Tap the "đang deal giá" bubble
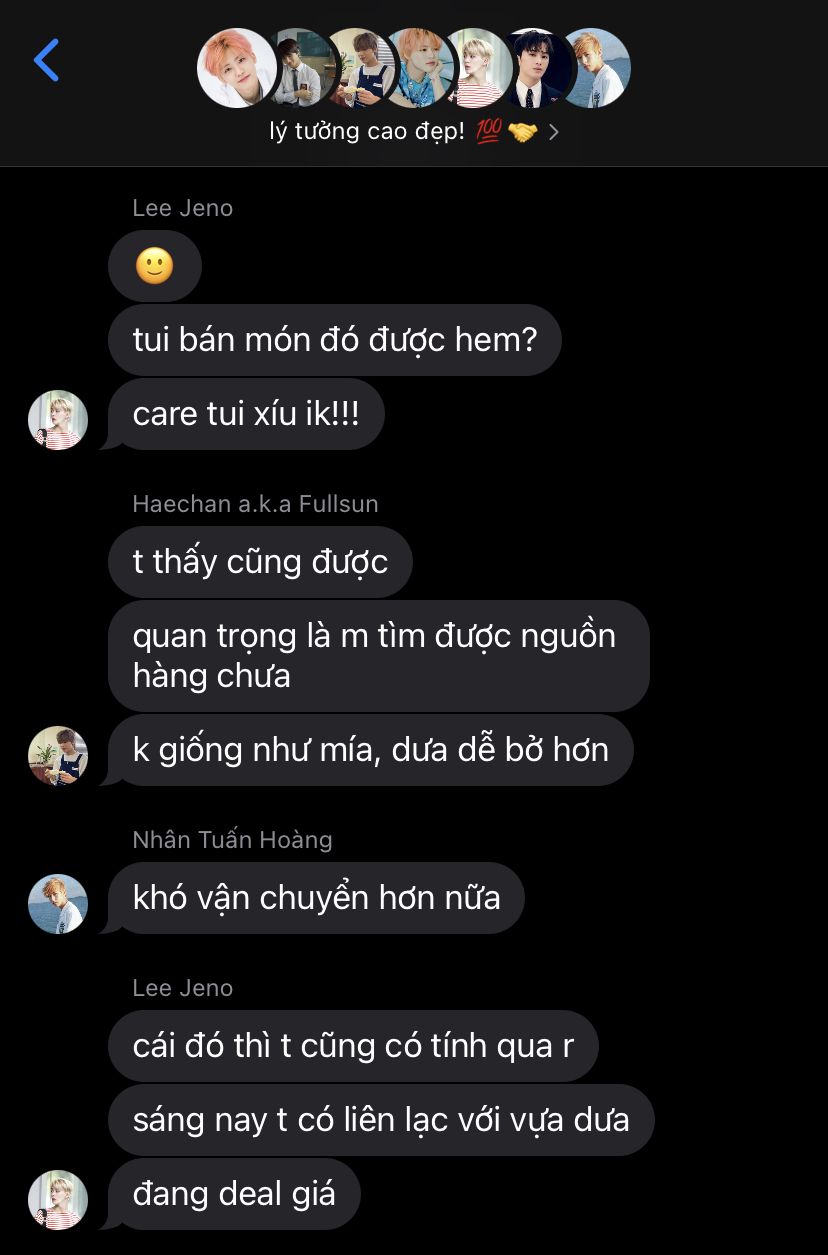This screenshot has width=828, height=1255. (x=234, y=1194)
